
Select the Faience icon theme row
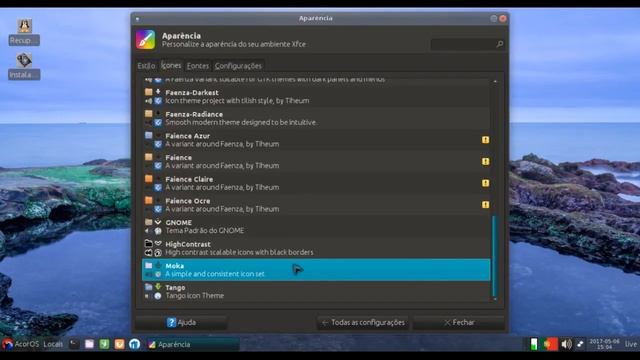pos(316,162)
